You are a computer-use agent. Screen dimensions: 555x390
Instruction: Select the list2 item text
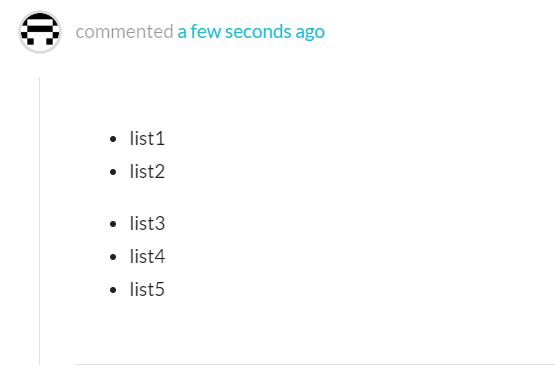147,171
